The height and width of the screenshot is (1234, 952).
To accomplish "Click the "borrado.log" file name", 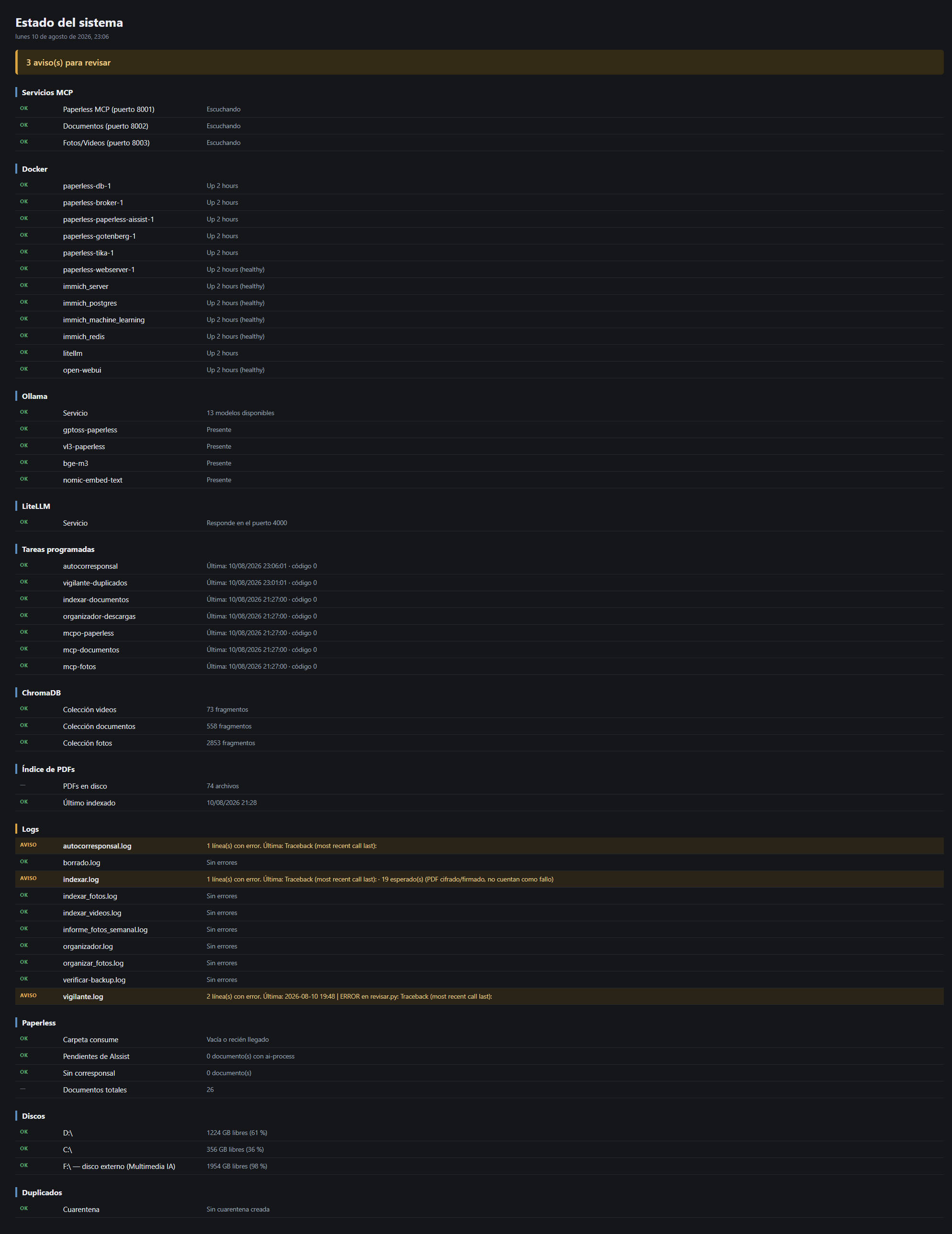I will (x=81, y=863).
